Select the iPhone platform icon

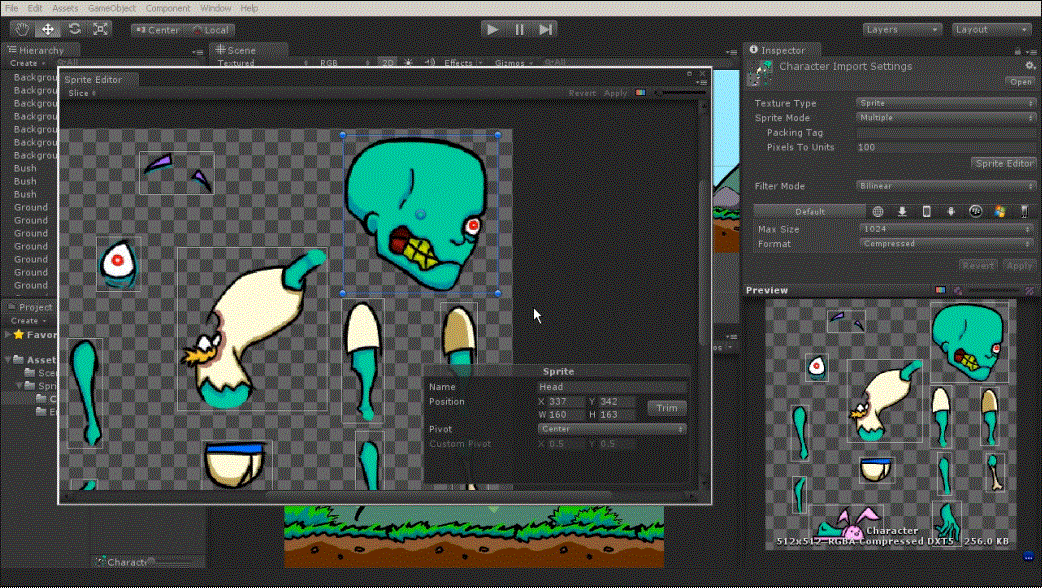926,211
